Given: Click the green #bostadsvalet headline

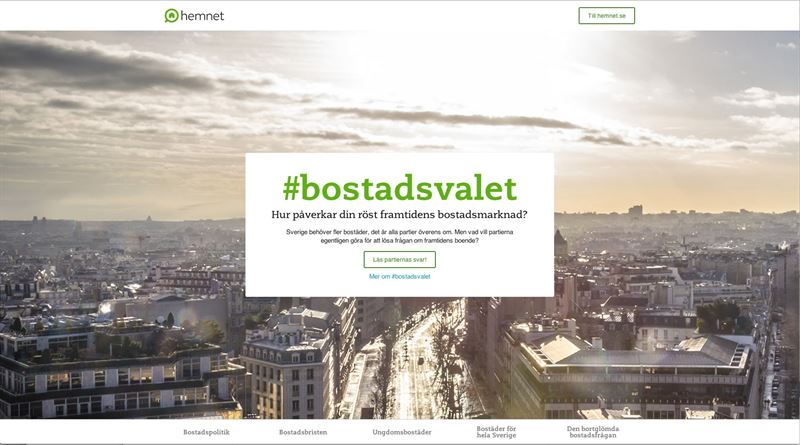Looking at the screenshot, I should tap(399, 188).
